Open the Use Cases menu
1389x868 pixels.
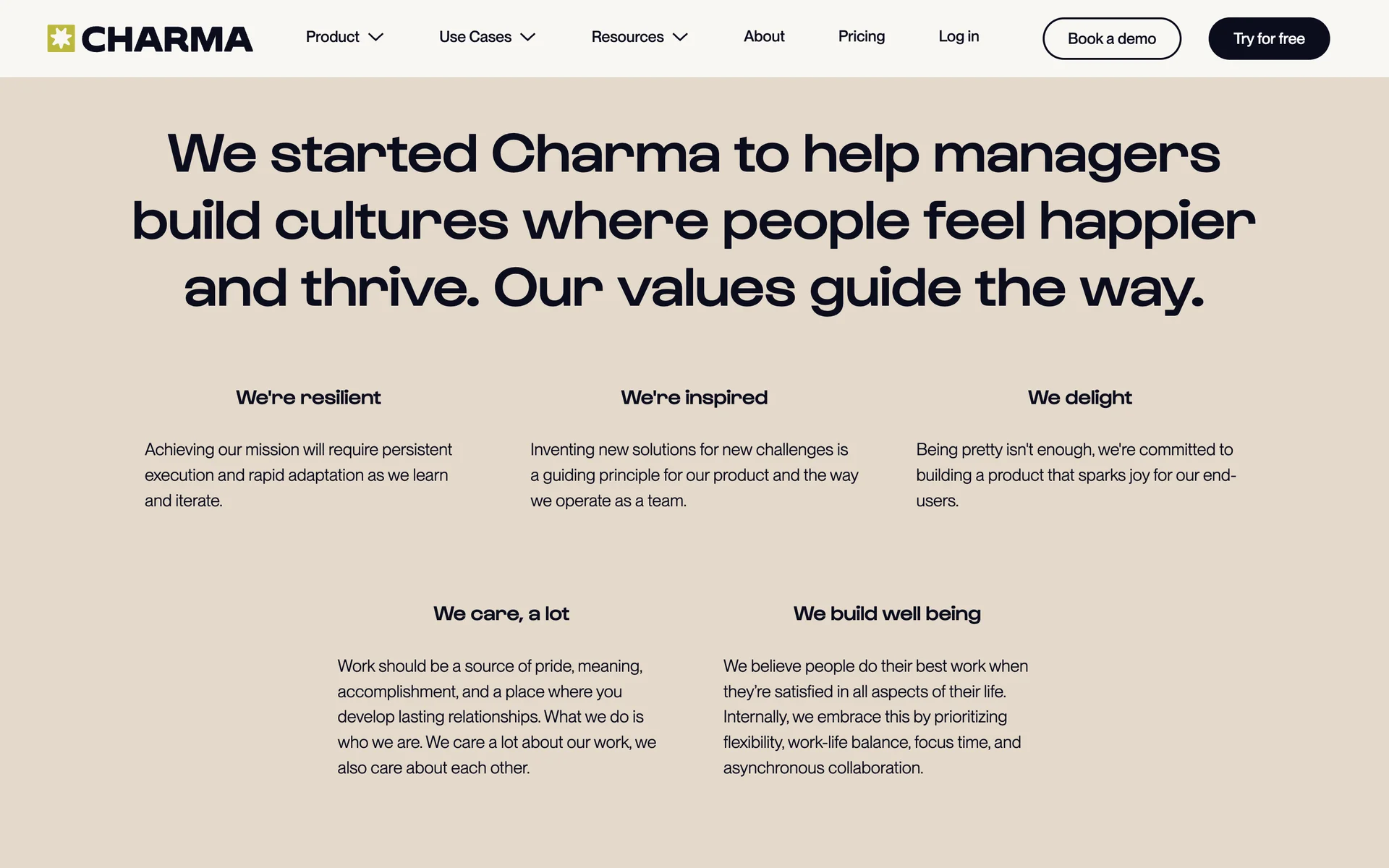[475, 37]
